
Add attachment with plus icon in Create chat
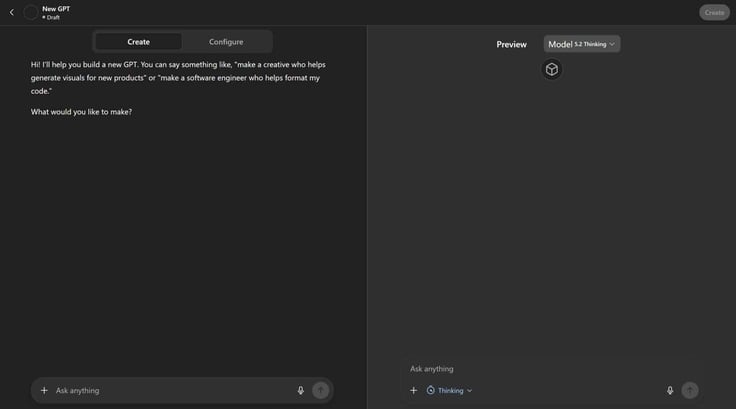click(x=44, y=390)
